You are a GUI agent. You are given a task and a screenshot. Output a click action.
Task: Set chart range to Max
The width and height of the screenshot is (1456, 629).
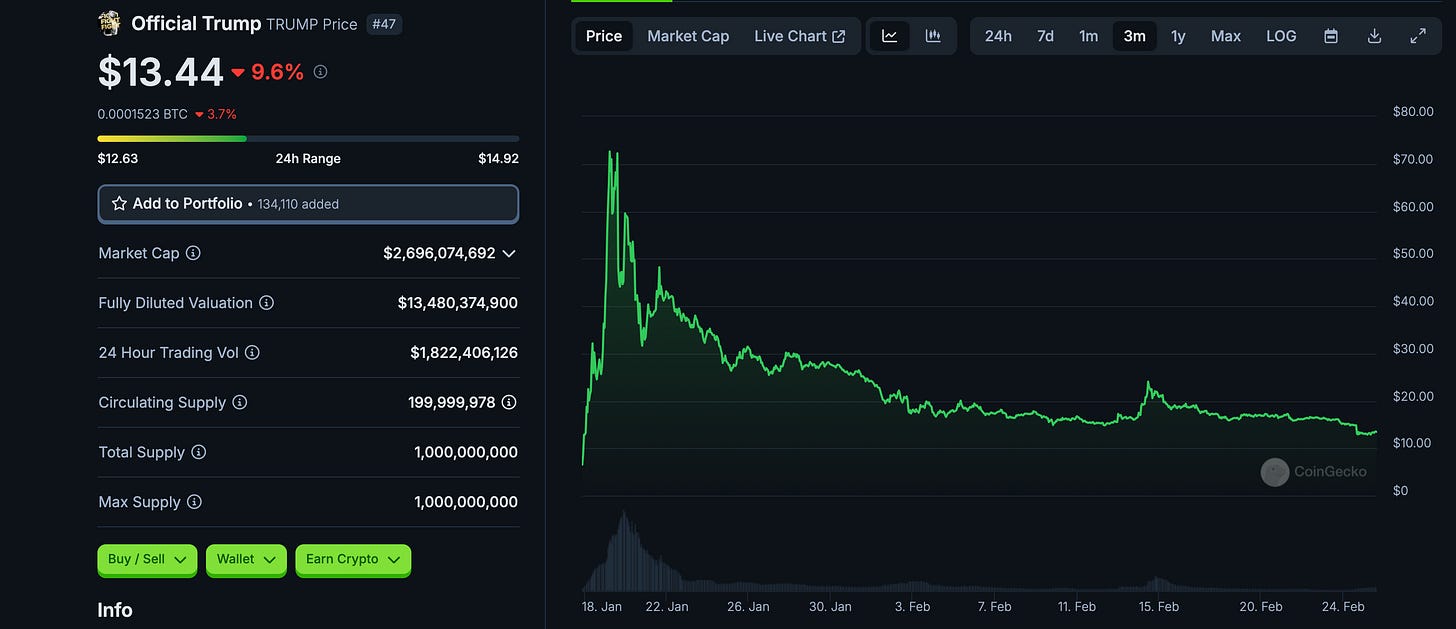pos(1226,36)
